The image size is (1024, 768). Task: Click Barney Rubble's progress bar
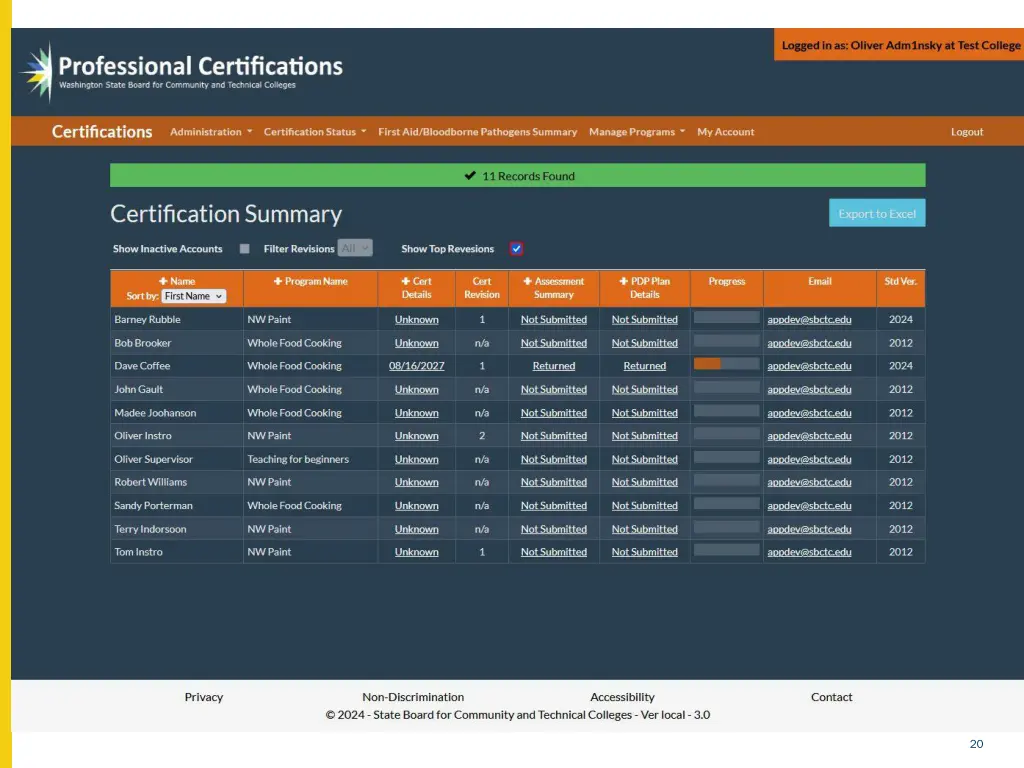(726, 317)
